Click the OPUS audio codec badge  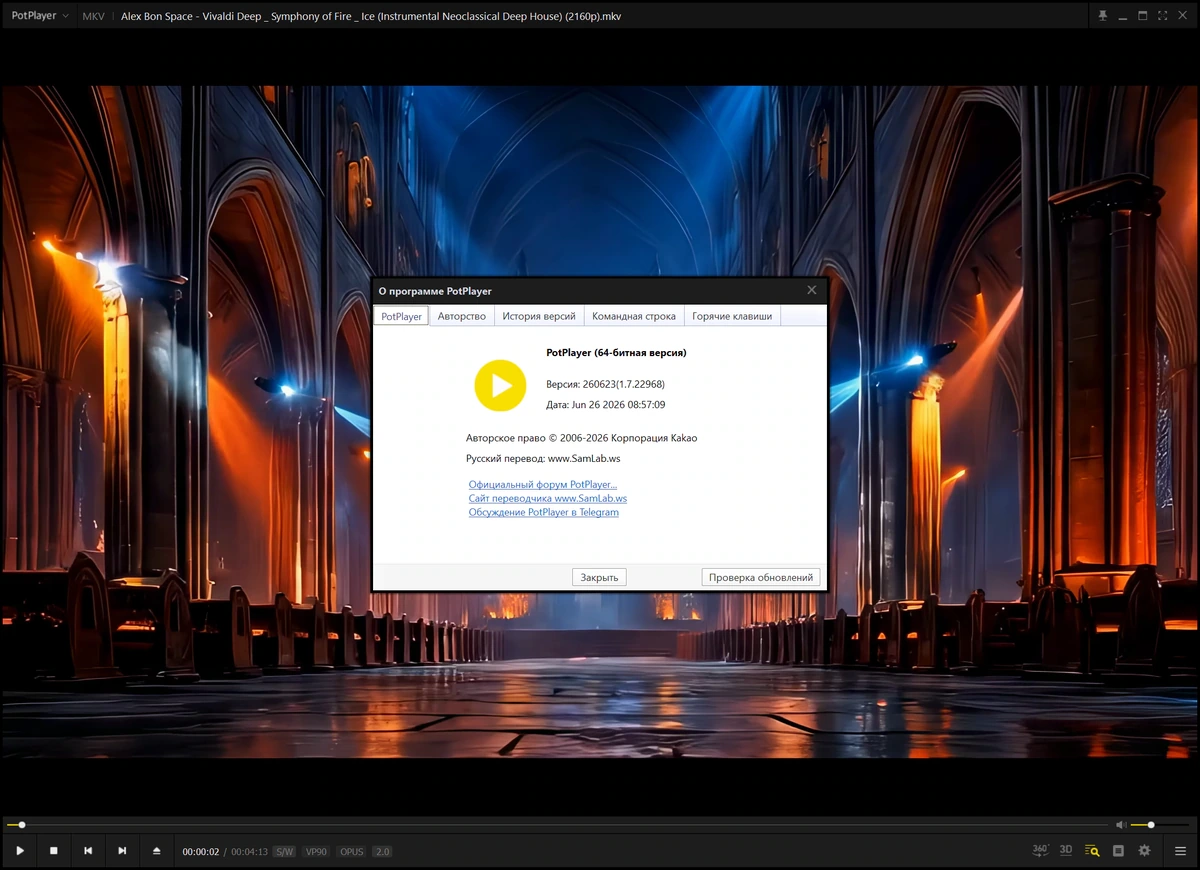[351, 852]
